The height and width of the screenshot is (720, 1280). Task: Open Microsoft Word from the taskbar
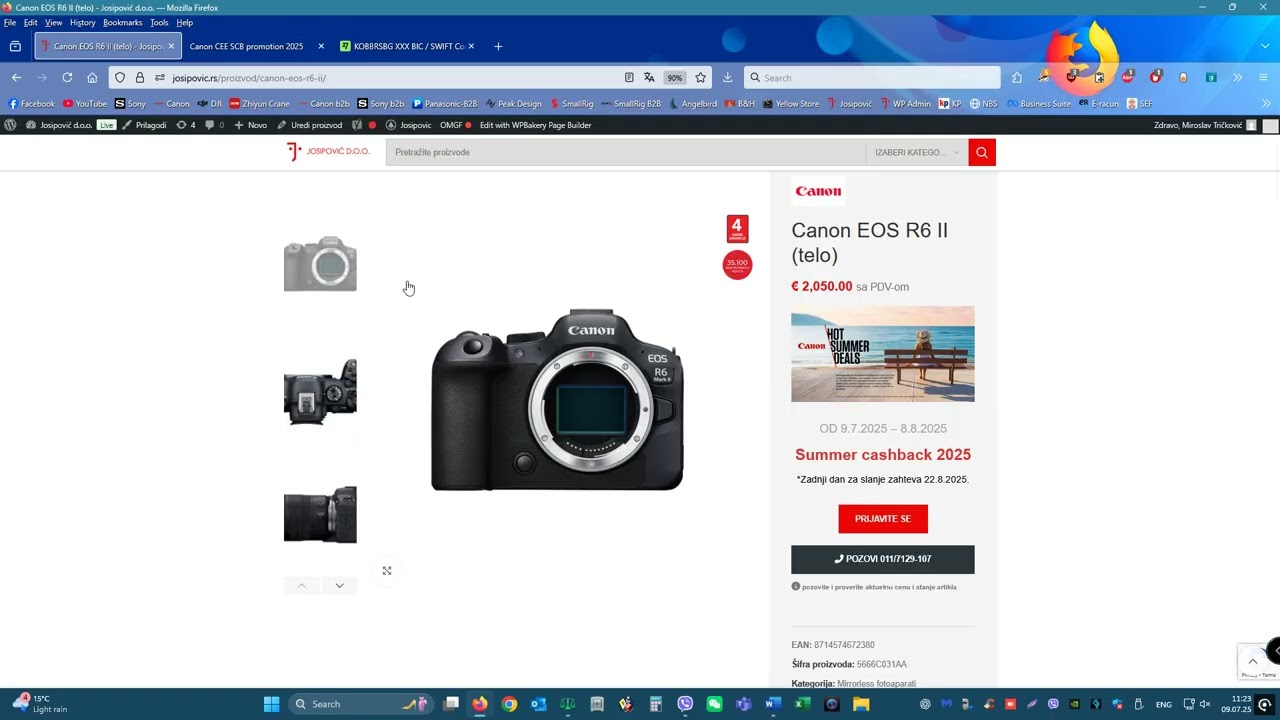point(773,704)
